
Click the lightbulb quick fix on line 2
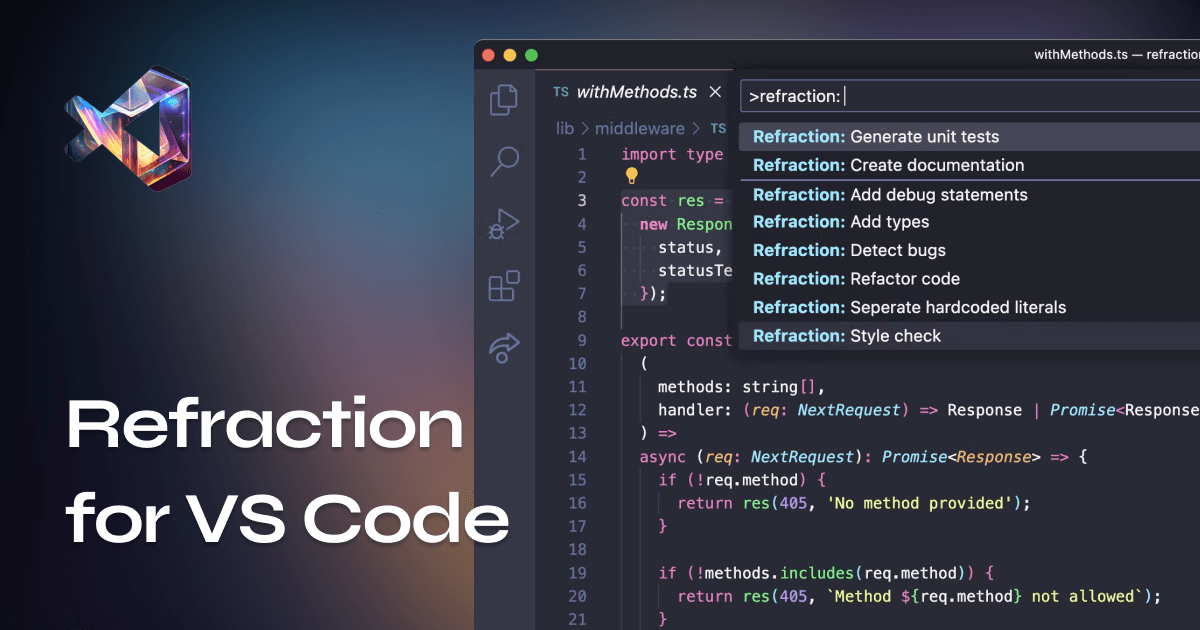(634, 177)
